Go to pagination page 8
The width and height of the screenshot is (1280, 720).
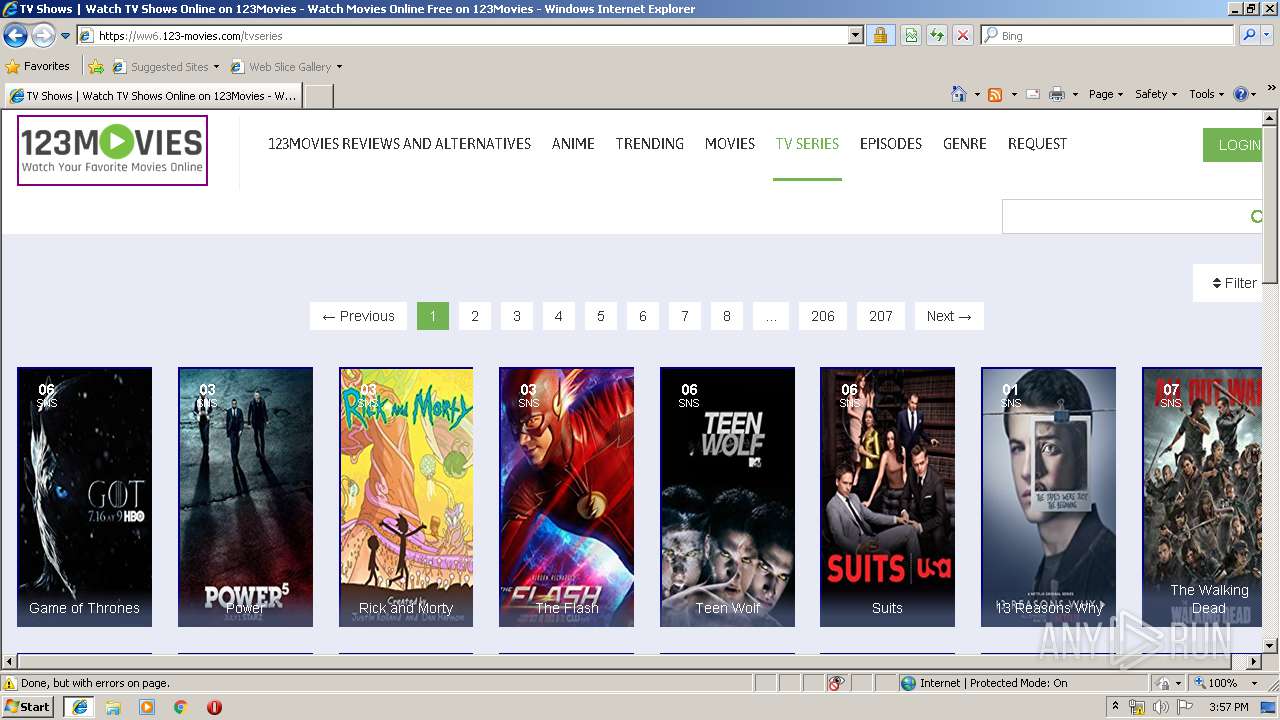727,316
